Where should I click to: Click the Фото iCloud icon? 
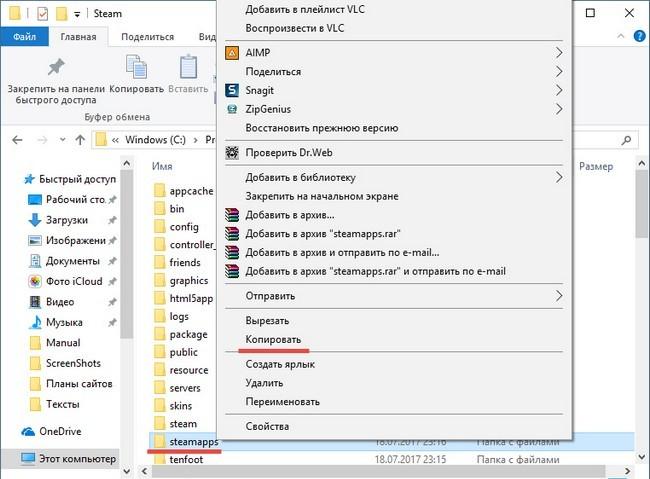point(35,282)
